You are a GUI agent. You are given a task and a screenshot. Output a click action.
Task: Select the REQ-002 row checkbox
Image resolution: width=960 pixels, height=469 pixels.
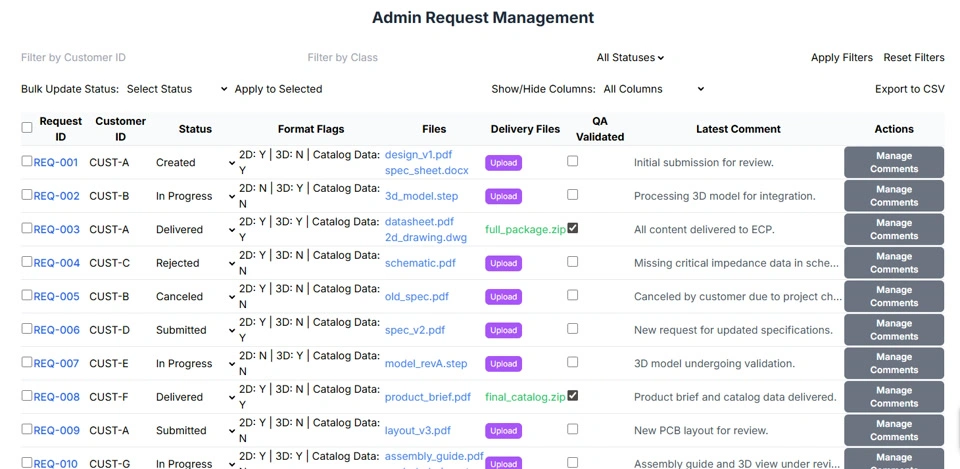coord(27,194)
